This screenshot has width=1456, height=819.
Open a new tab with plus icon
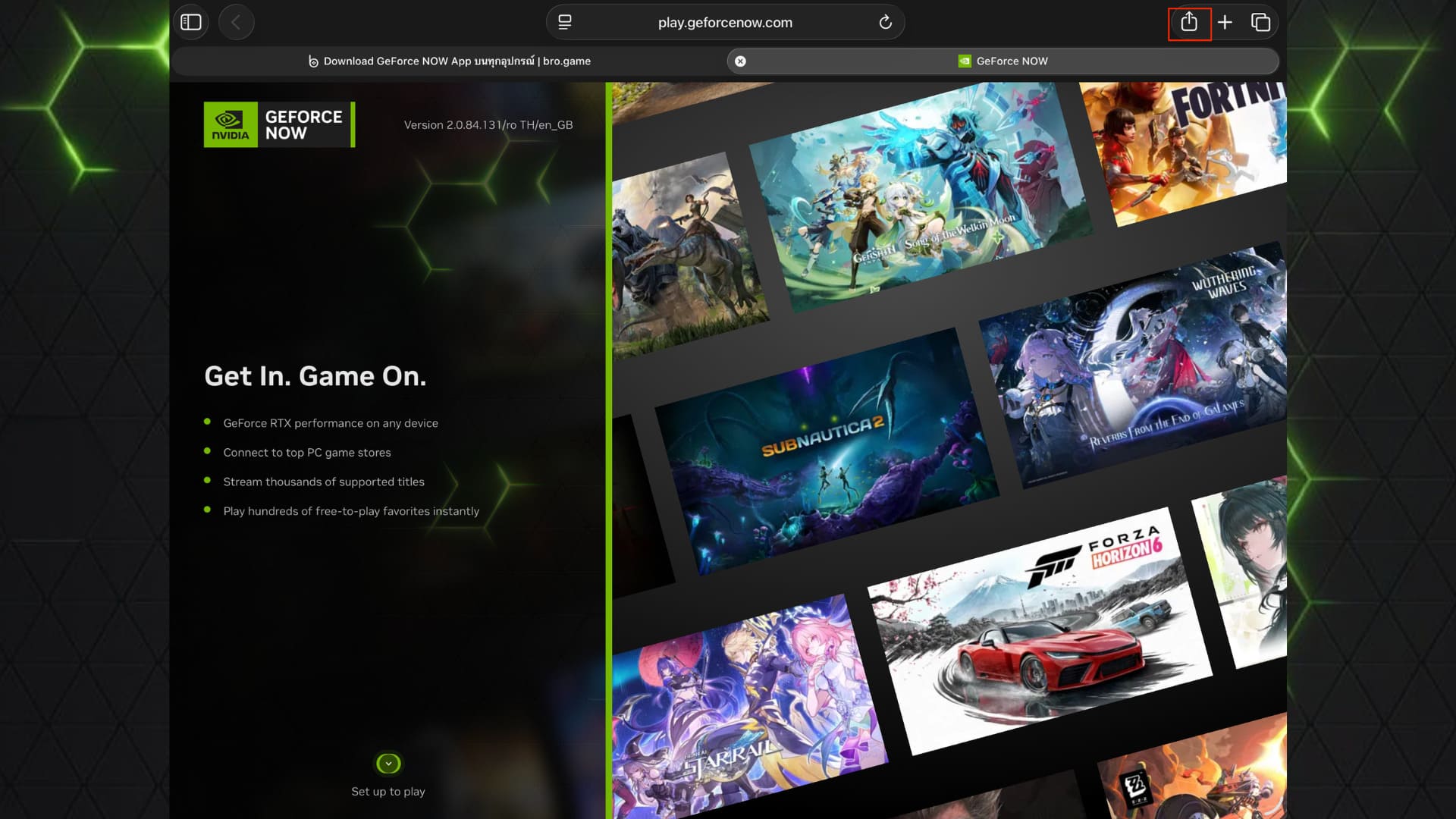point(1225,22)
